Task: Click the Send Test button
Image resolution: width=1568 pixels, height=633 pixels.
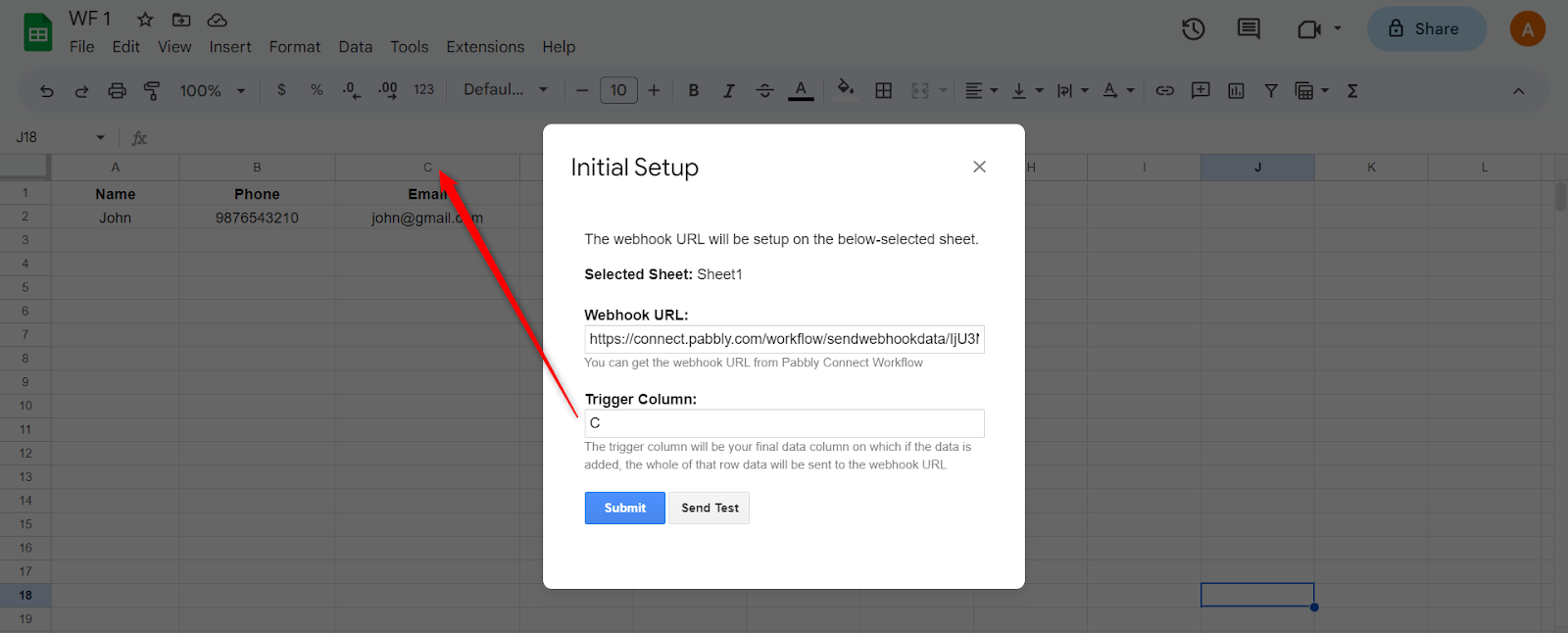Action: [710, 508]
